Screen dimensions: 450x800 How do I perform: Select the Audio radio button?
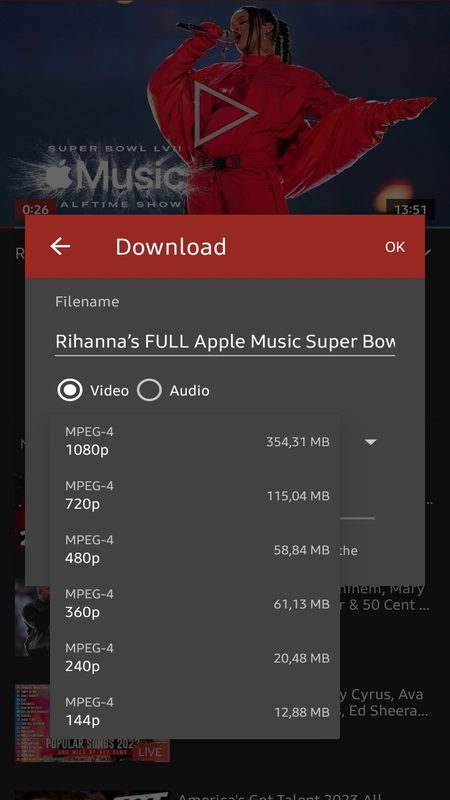tap(149, 390)
